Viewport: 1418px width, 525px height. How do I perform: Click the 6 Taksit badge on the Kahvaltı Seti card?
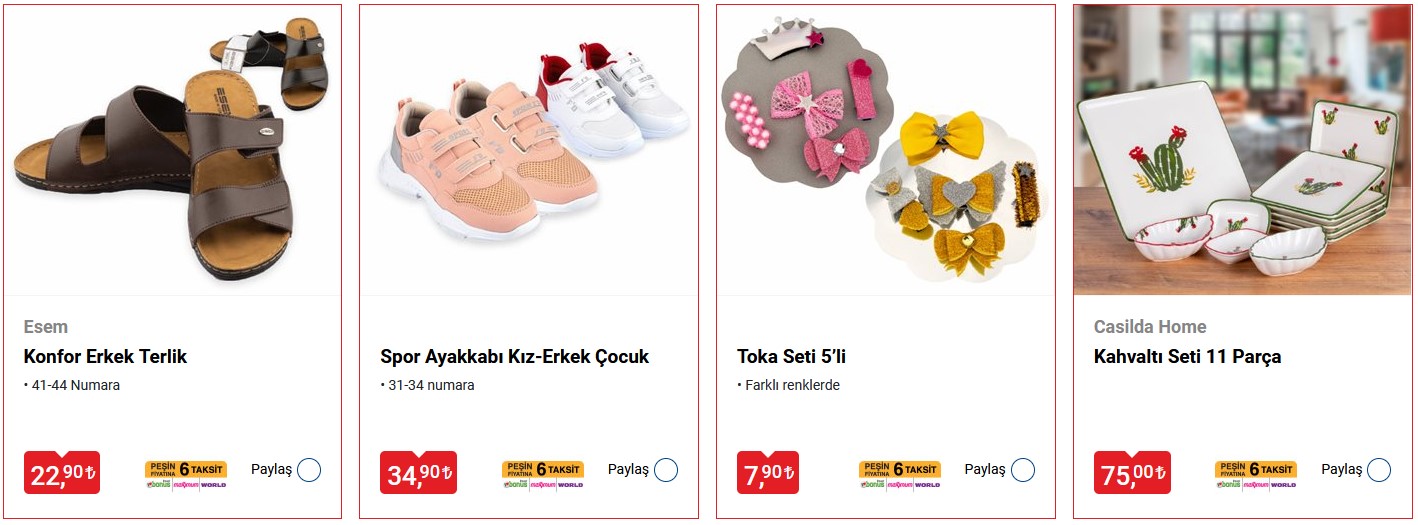[1256, 474]
